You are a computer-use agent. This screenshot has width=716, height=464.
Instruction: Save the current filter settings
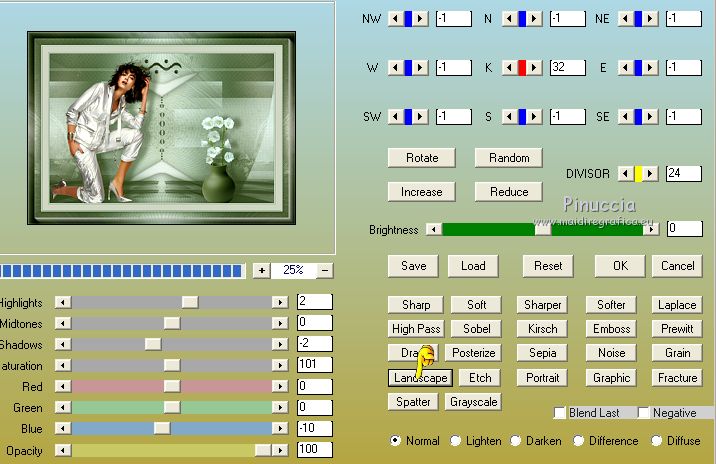point(413,266)
